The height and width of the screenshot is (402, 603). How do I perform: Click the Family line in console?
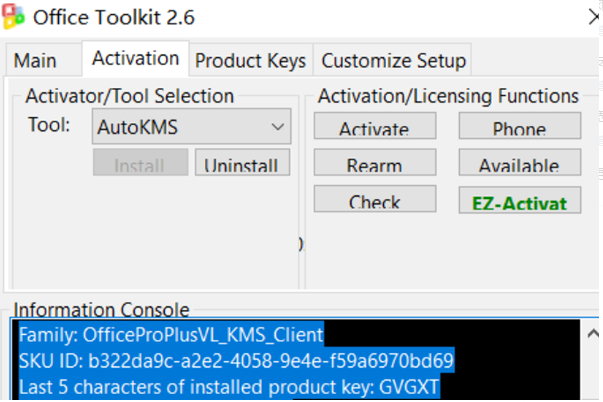(170, 334)
